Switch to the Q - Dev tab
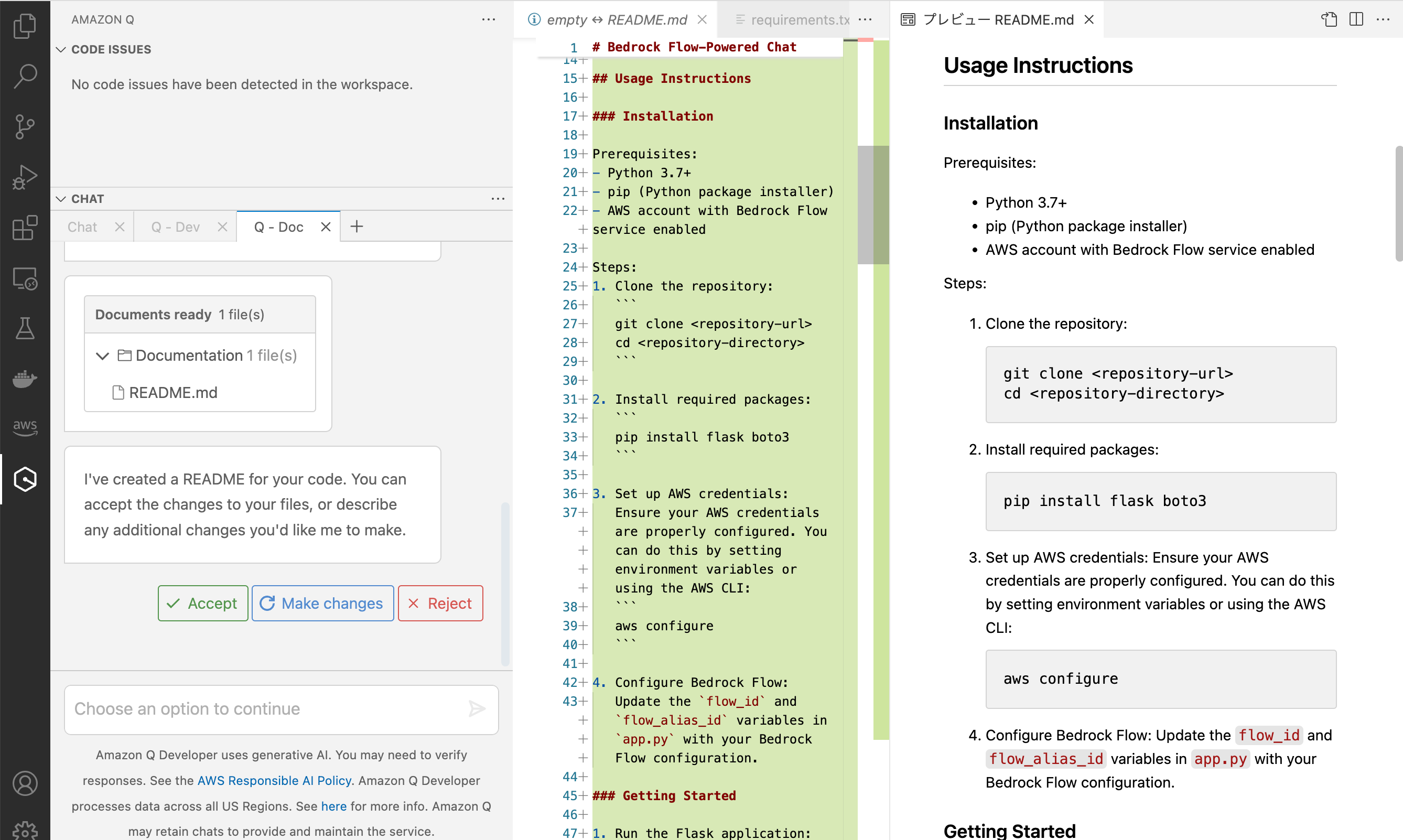 click(176, 227)
